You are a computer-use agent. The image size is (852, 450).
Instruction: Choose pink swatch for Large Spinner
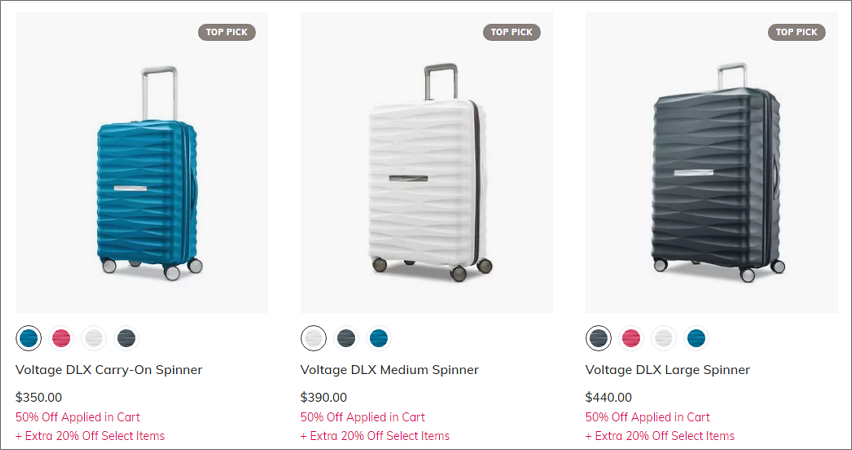point(631,338)
